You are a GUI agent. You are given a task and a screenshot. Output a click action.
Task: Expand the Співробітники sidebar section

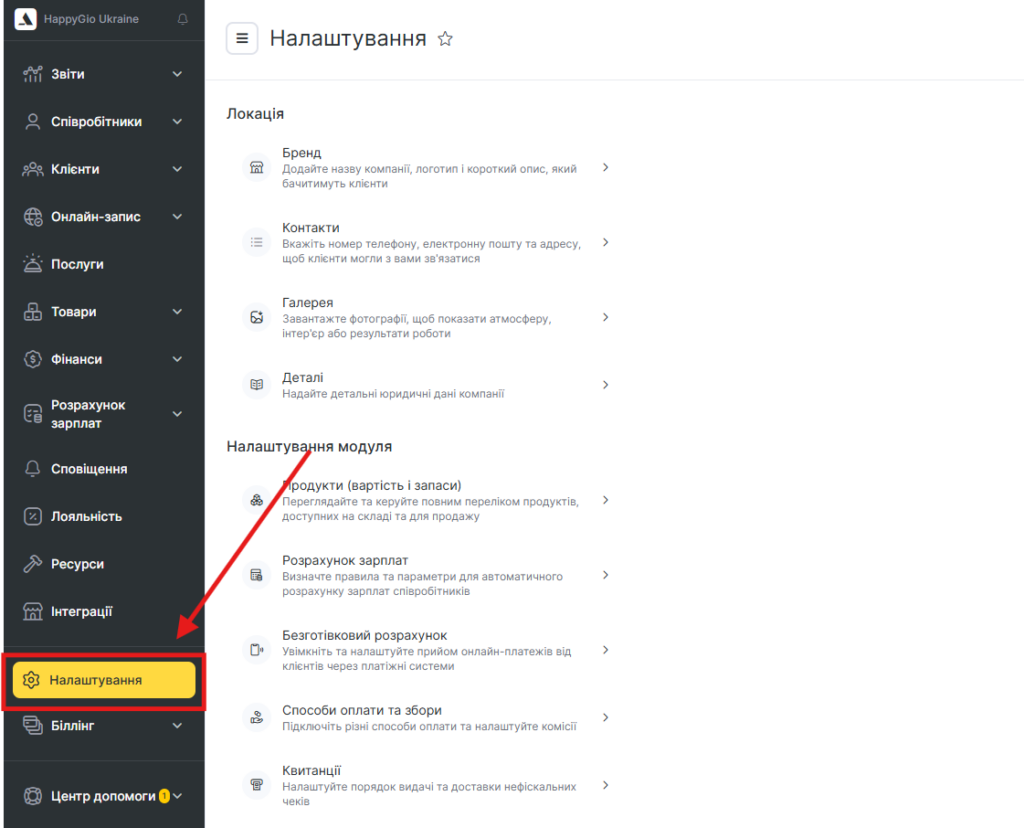100,122
